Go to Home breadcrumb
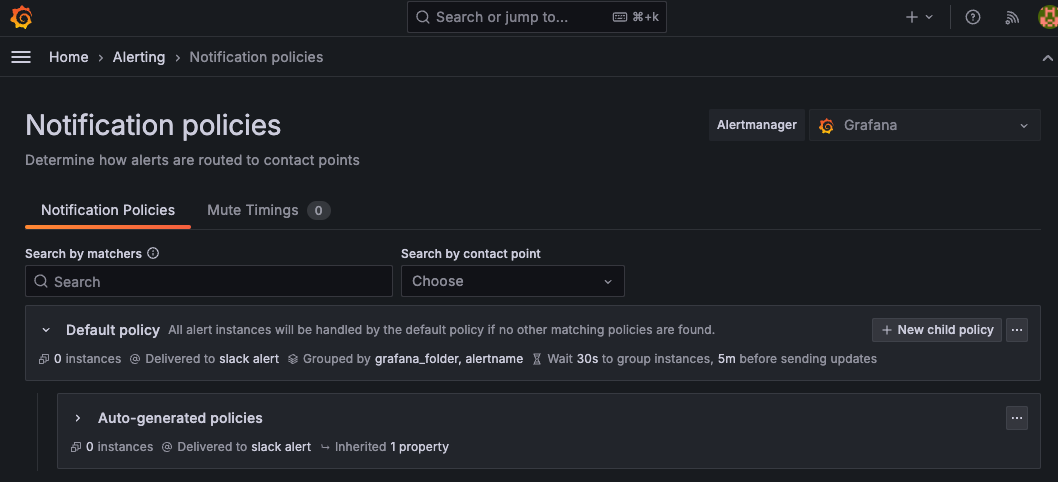 coord(69,57)
